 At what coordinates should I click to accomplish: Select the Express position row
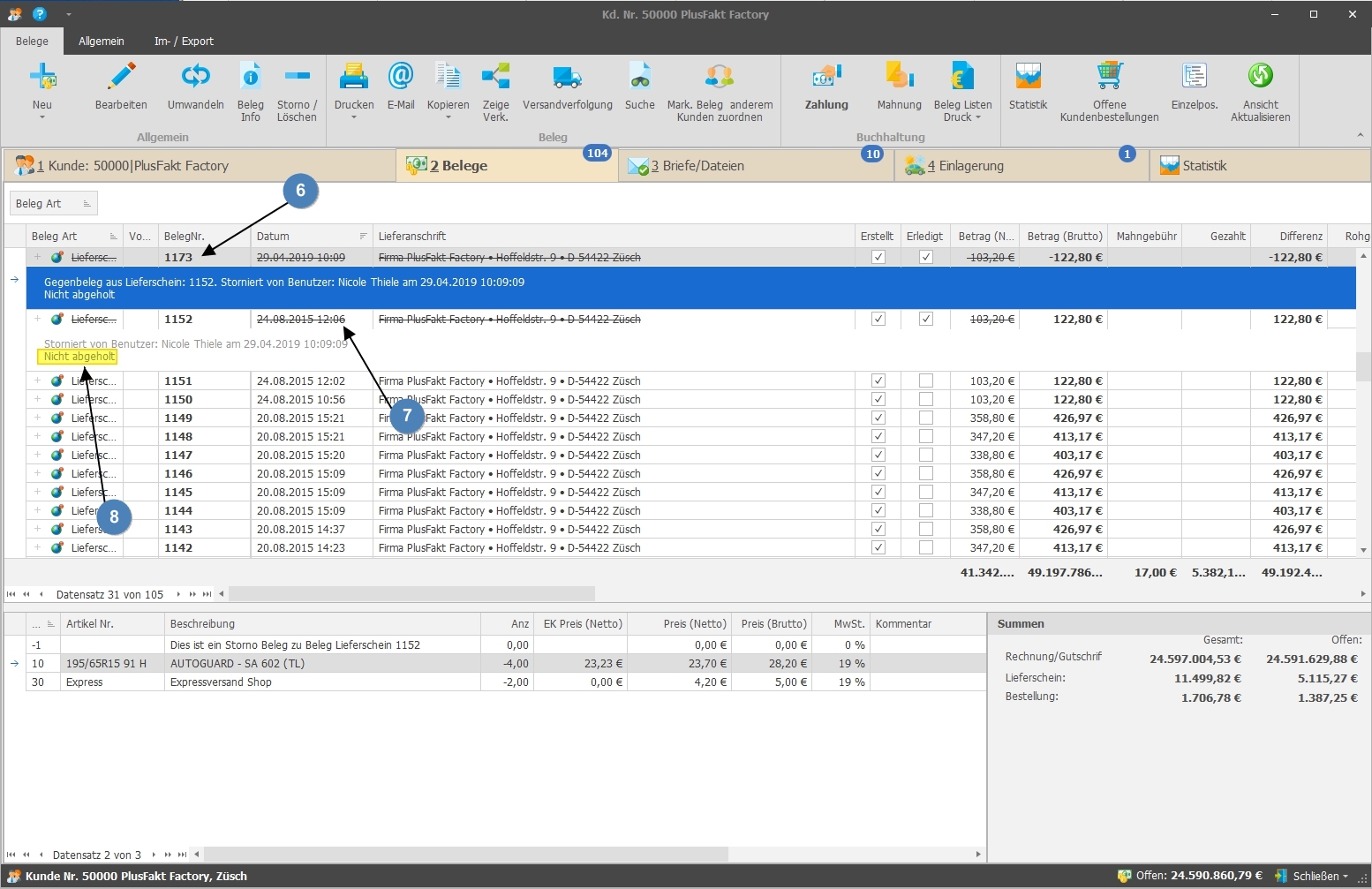point(506,682)
